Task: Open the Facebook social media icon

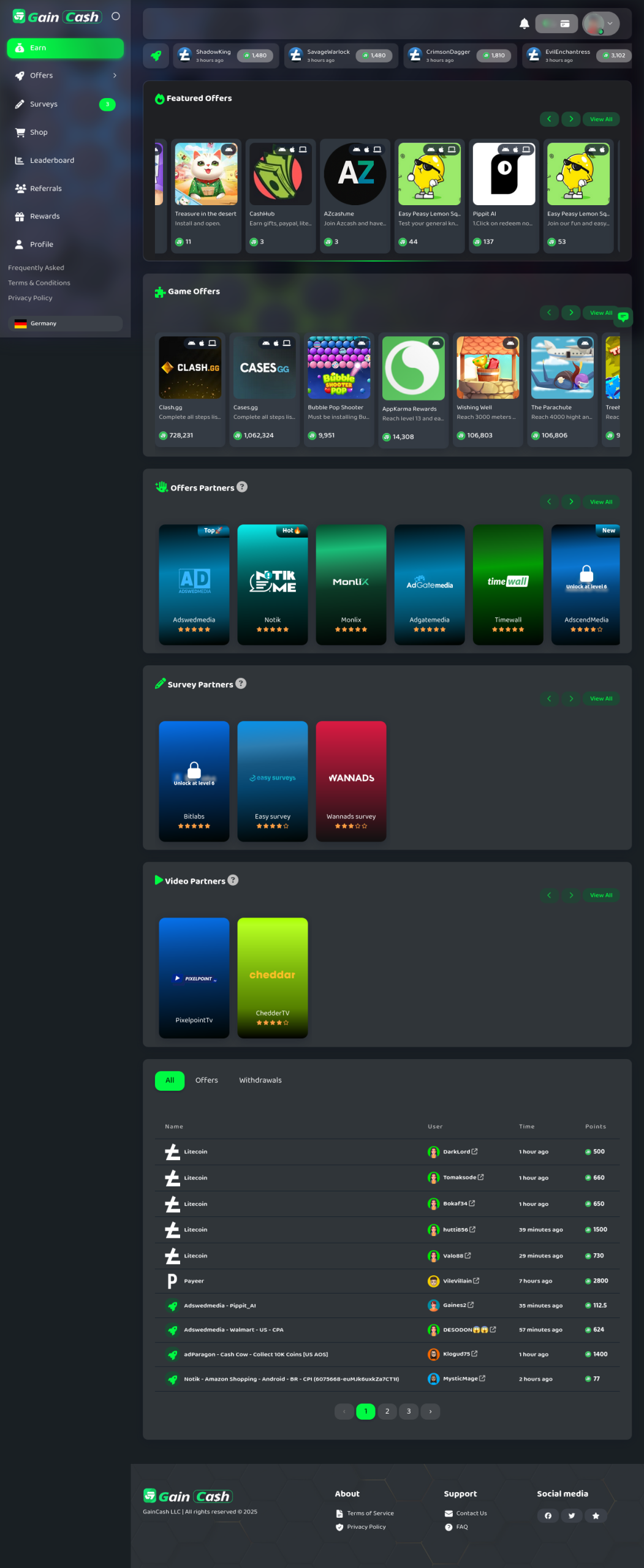Action: point(548,1516)
